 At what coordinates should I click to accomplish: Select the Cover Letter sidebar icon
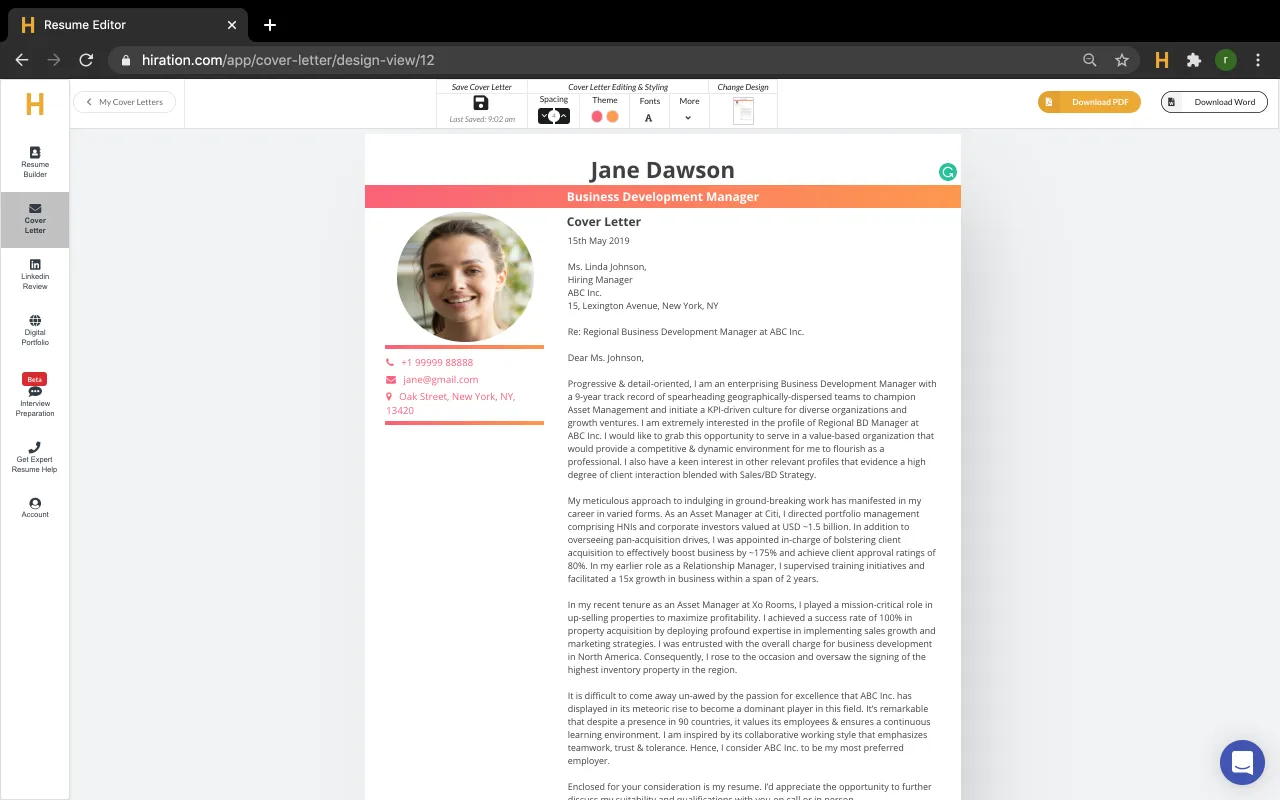coord(34,220)
